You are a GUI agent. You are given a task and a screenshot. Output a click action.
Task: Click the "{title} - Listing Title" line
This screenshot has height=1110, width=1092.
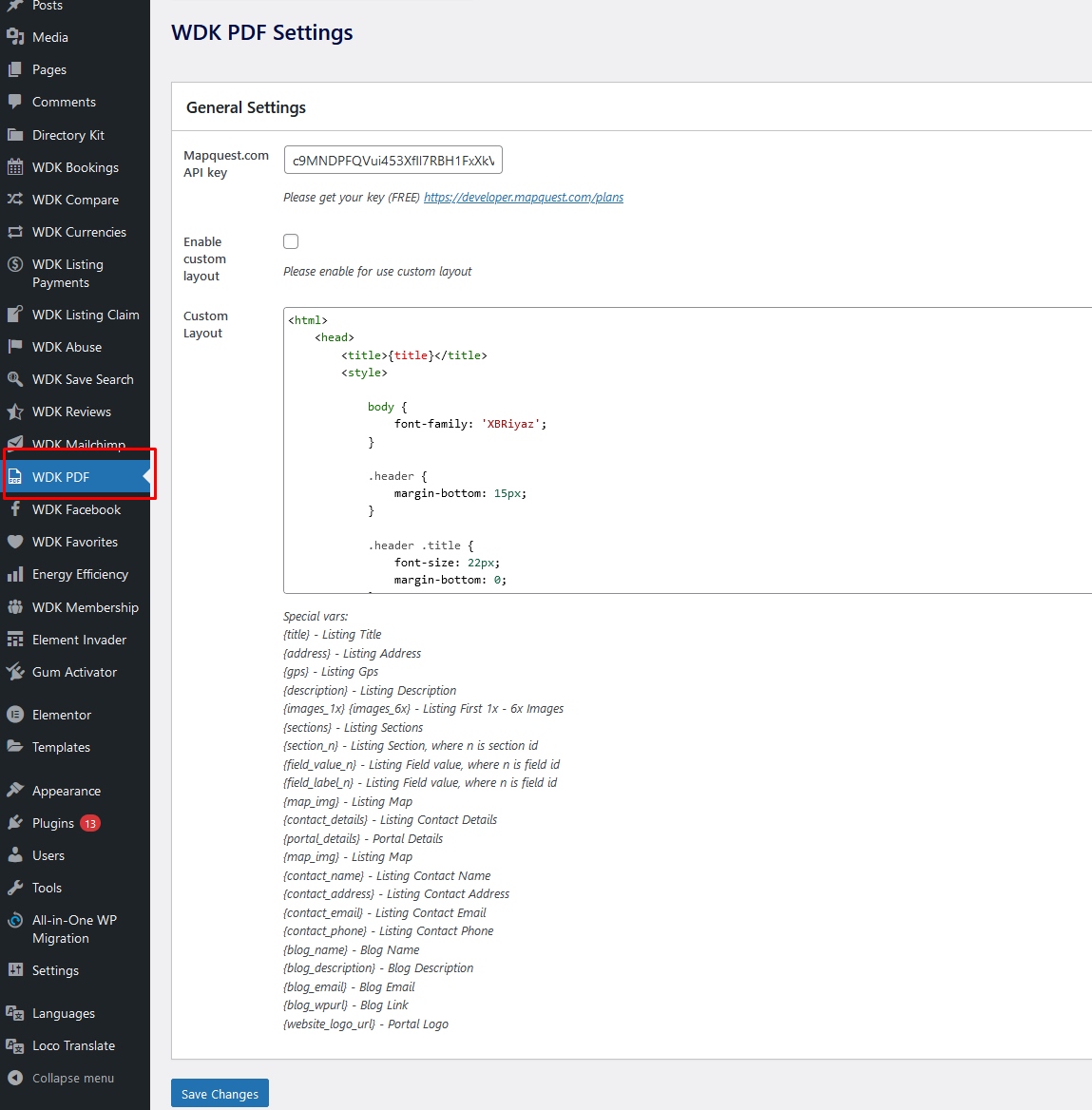point(332,635)
